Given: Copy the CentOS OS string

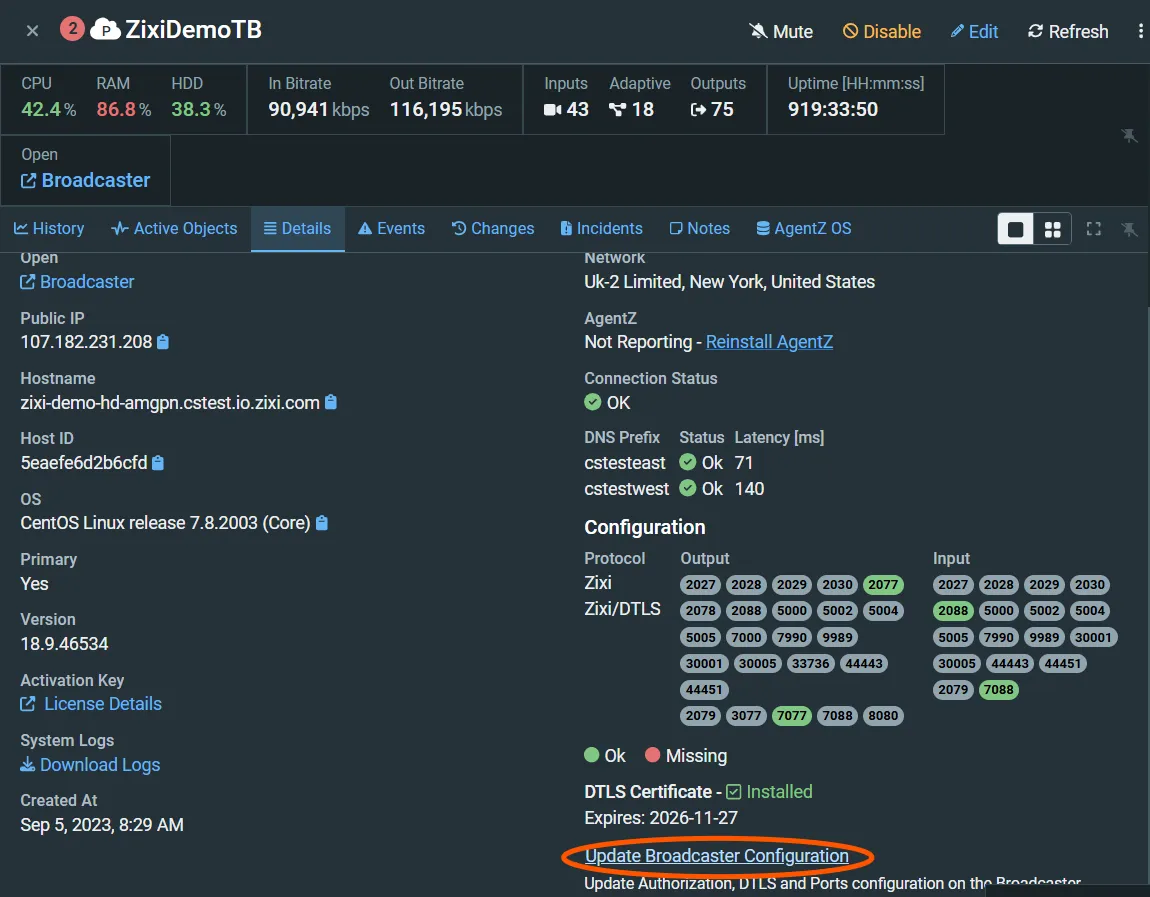Looking at the screenshot, I should (x=322, y=523).
